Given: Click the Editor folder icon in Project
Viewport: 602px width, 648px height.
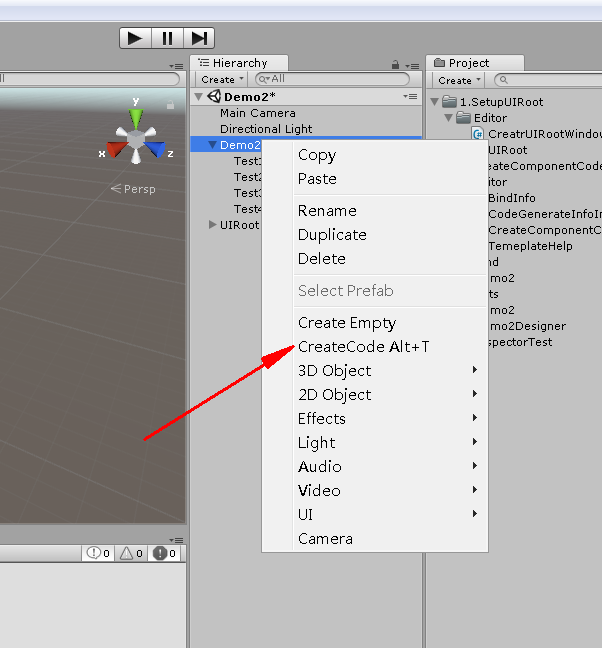Looking at the screenshot, I should point(464,118).
